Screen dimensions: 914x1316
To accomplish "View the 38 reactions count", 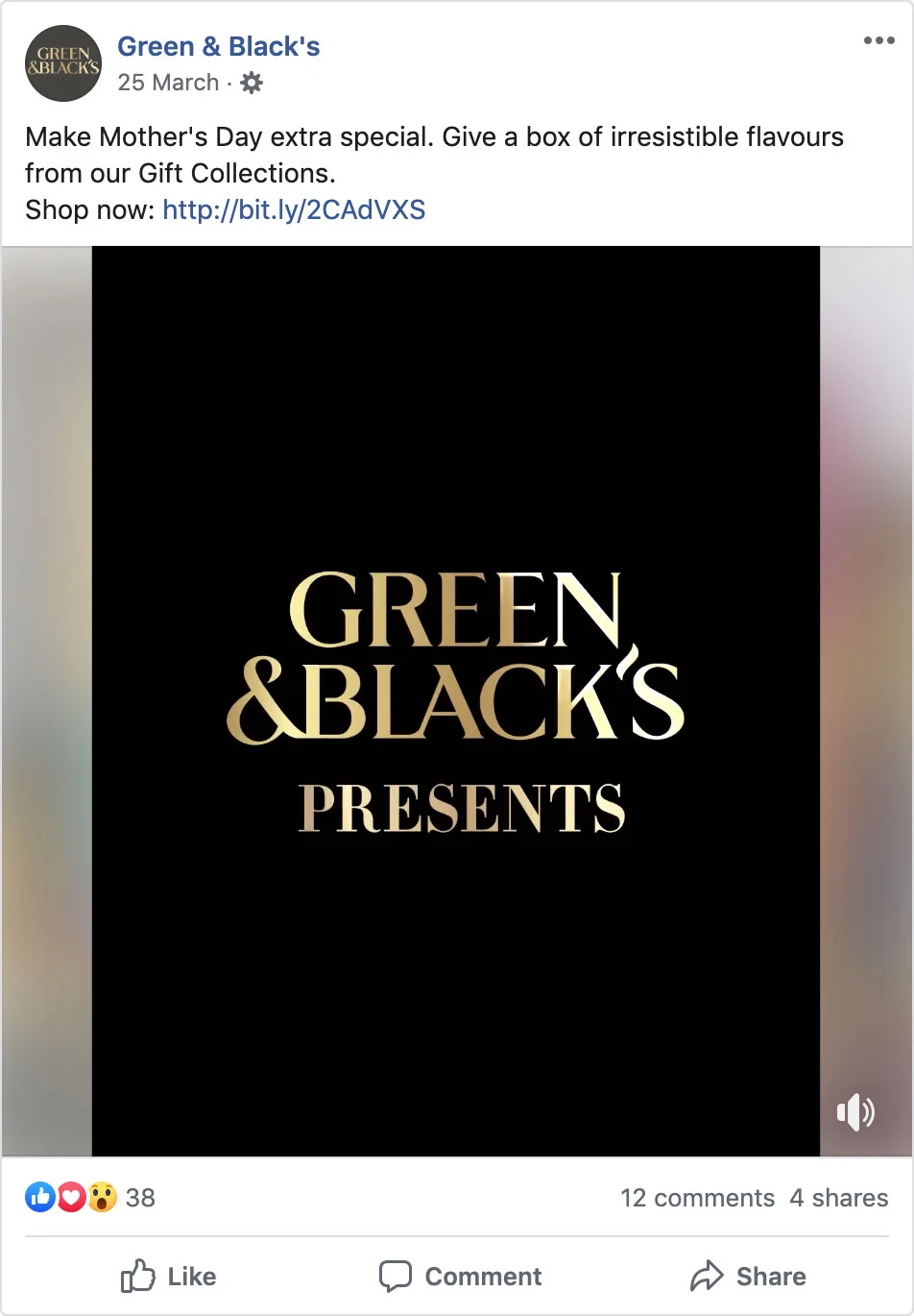I will [x=140, y=1198].
